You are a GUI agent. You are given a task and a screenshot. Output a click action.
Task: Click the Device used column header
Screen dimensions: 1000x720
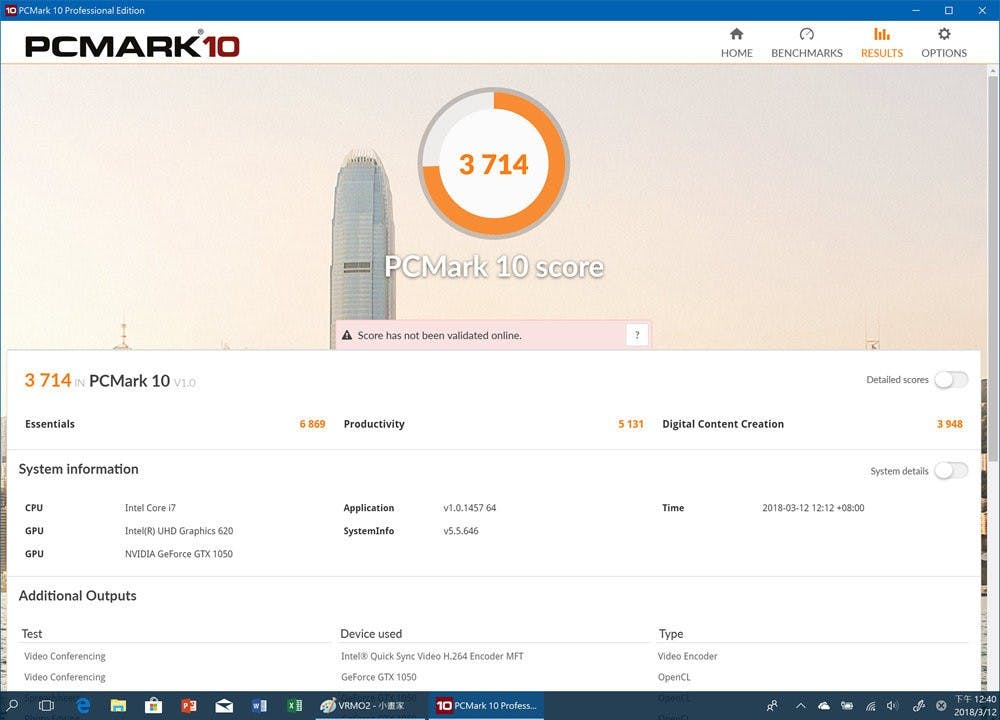(x=371, y=633)
